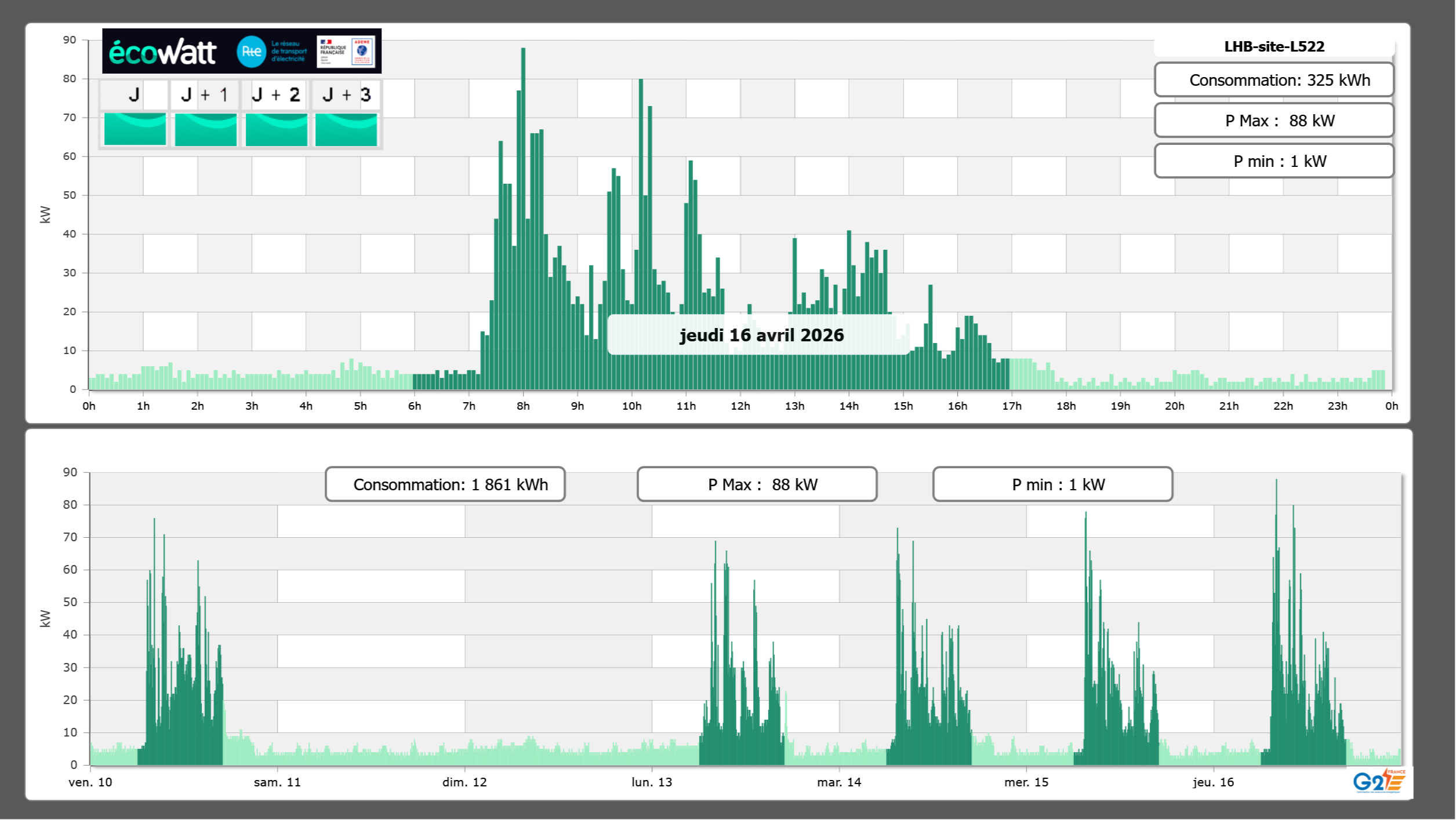Click the lun. 13 label on the weekly axis

tap(651, 782)
